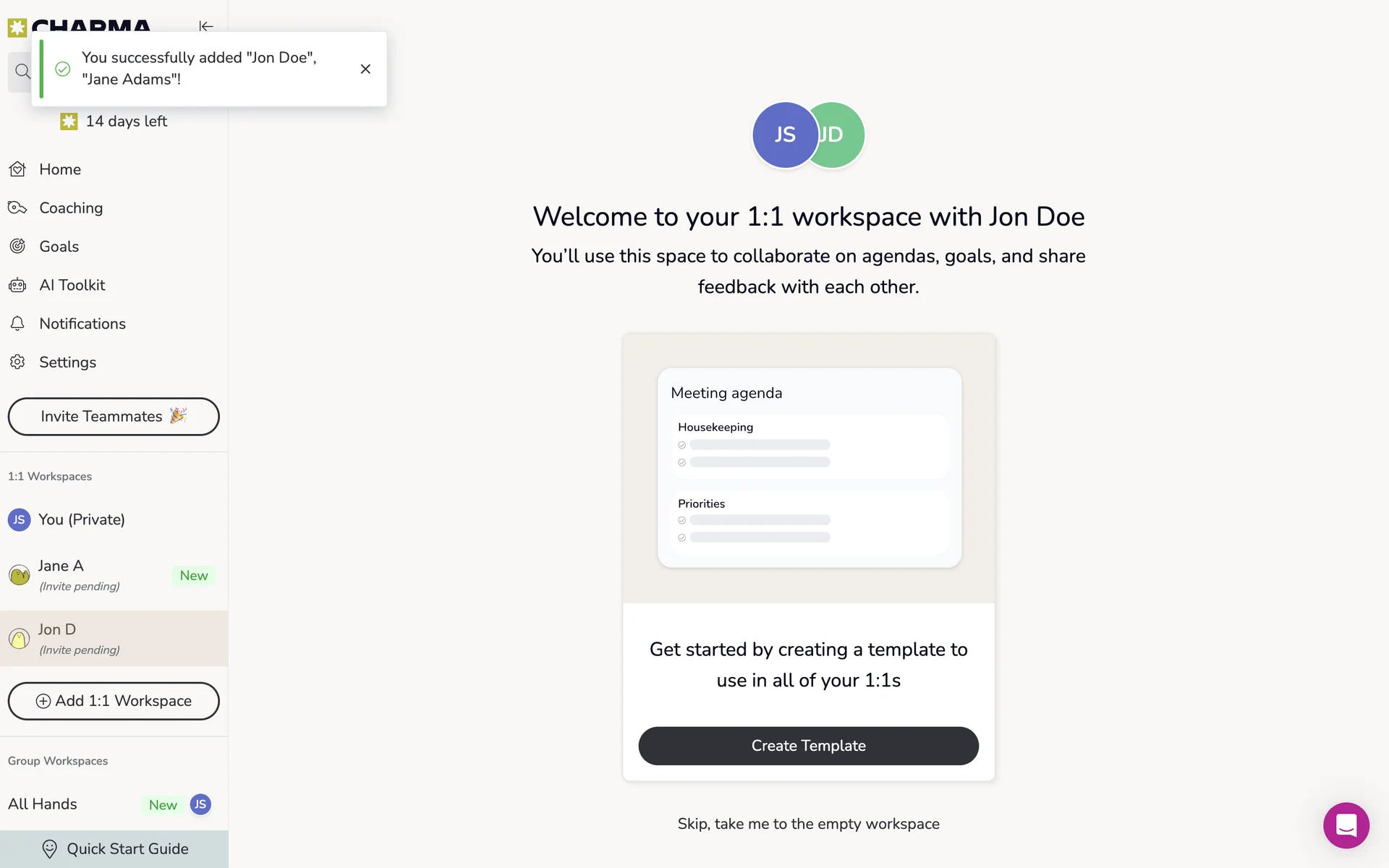Open the All Hands group workspace
Screen dimensions: 1389x868
114,804
